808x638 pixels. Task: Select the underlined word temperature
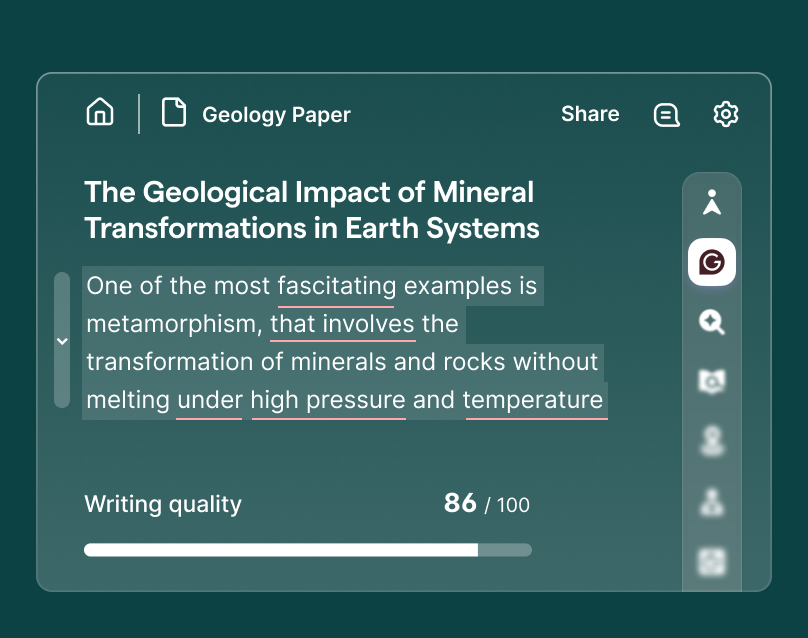pyautogui.click(x=536, y=400)
